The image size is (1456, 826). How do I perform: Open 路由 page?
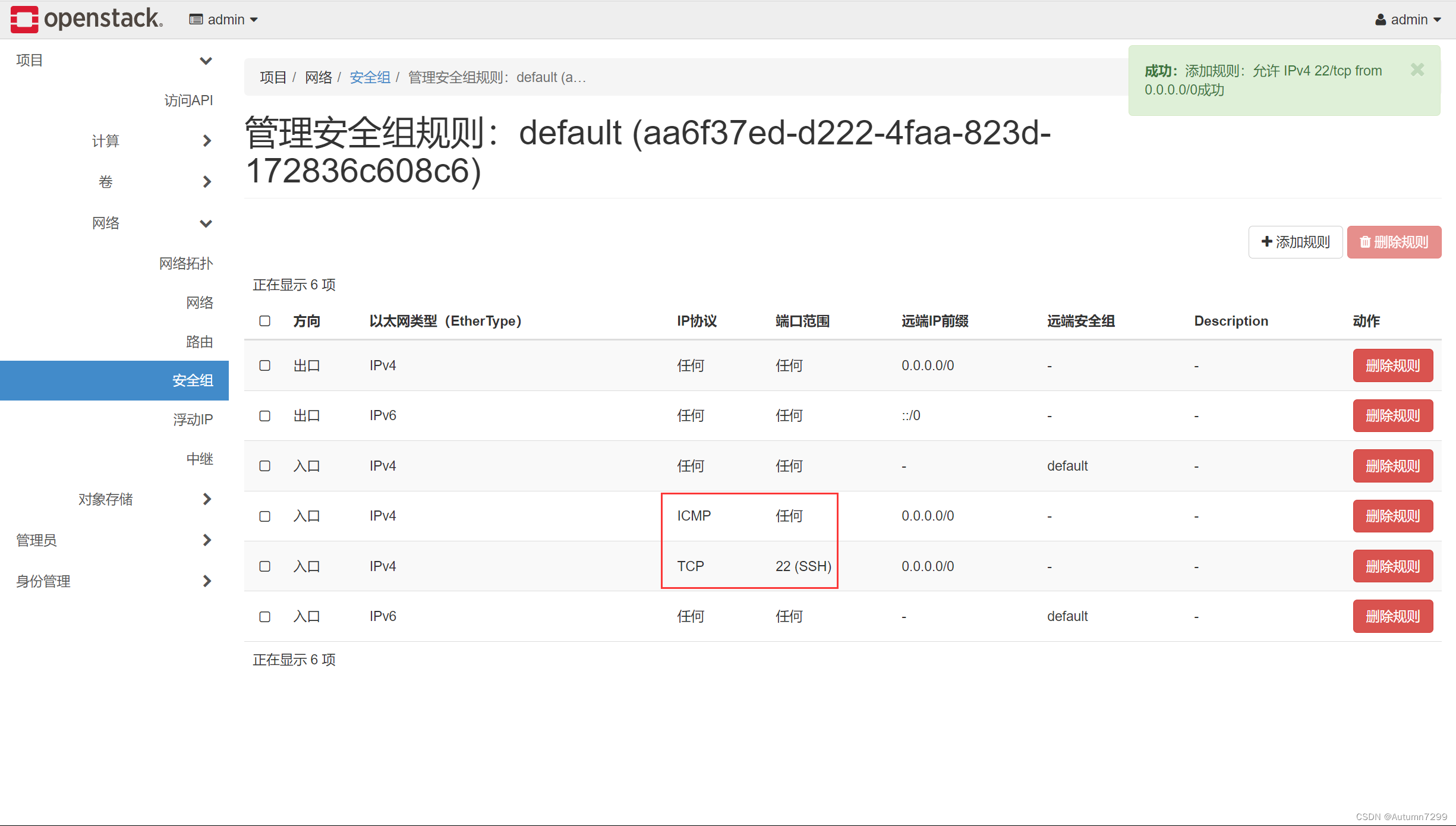coord(200,342)
